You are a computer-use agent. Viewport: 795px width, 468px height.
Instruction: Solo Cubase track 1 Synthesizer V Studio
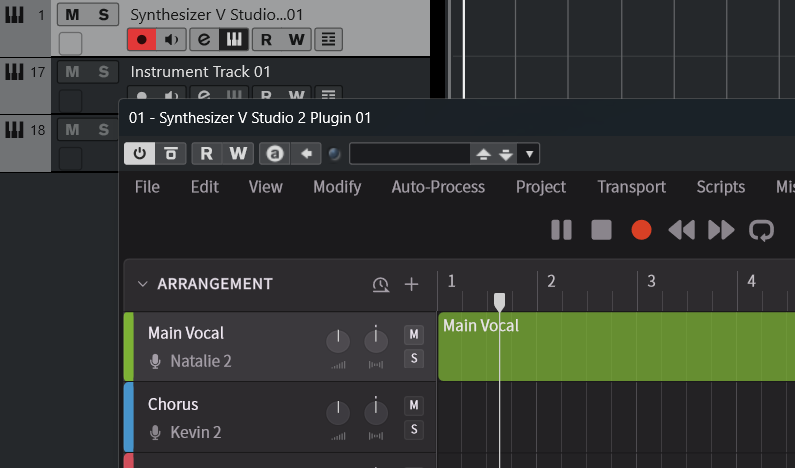click(103, 15)
